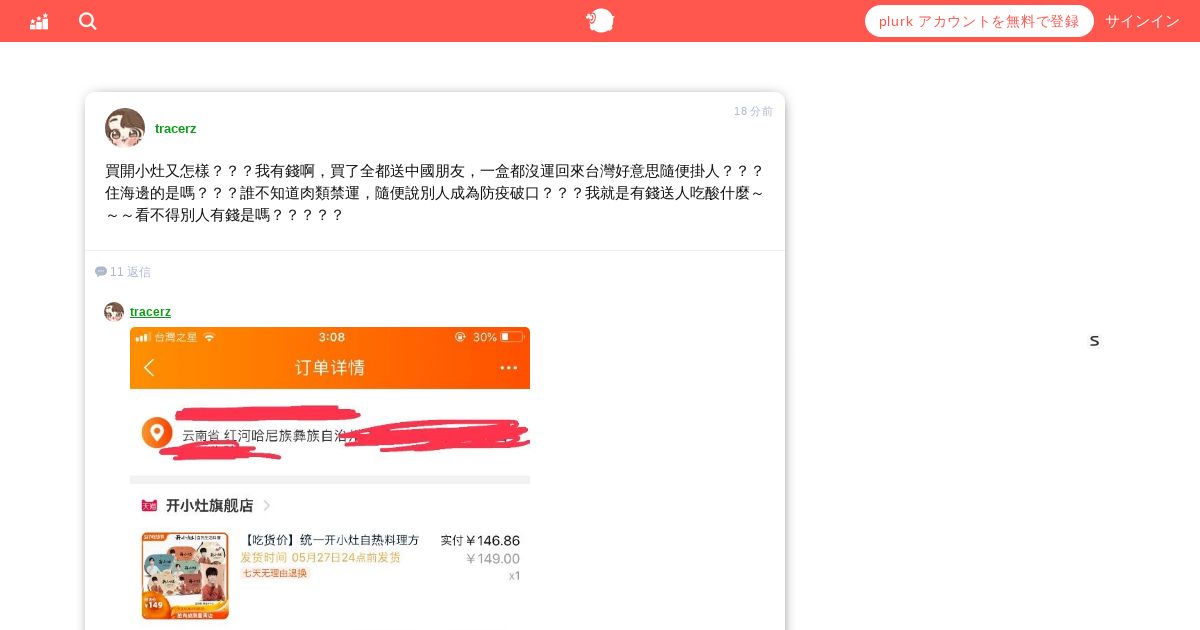Click the ￥149.00 original price

(493, 558)
